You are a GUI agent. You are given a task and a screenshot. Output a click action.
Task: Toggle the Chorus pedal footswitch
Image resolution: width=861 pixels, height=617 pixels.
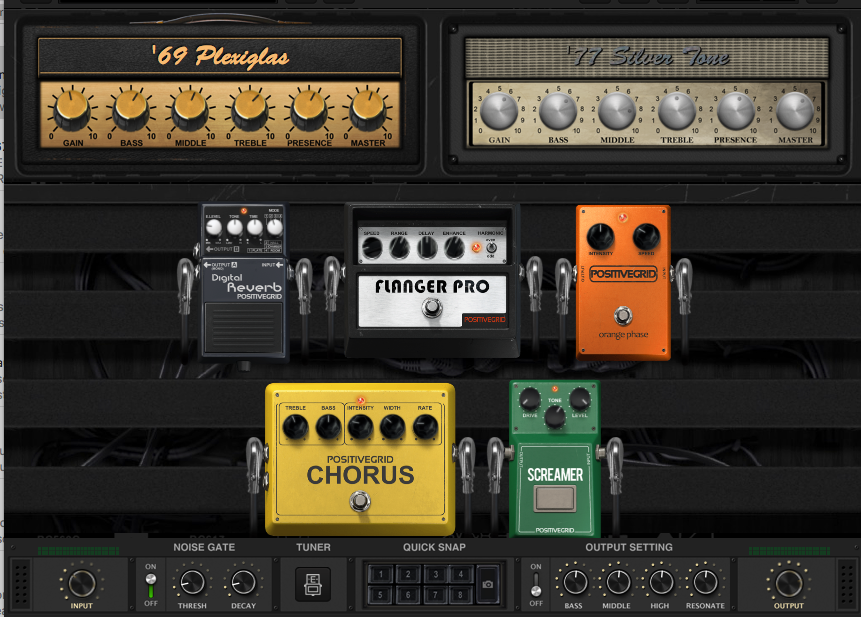click(x=360, y=501)
